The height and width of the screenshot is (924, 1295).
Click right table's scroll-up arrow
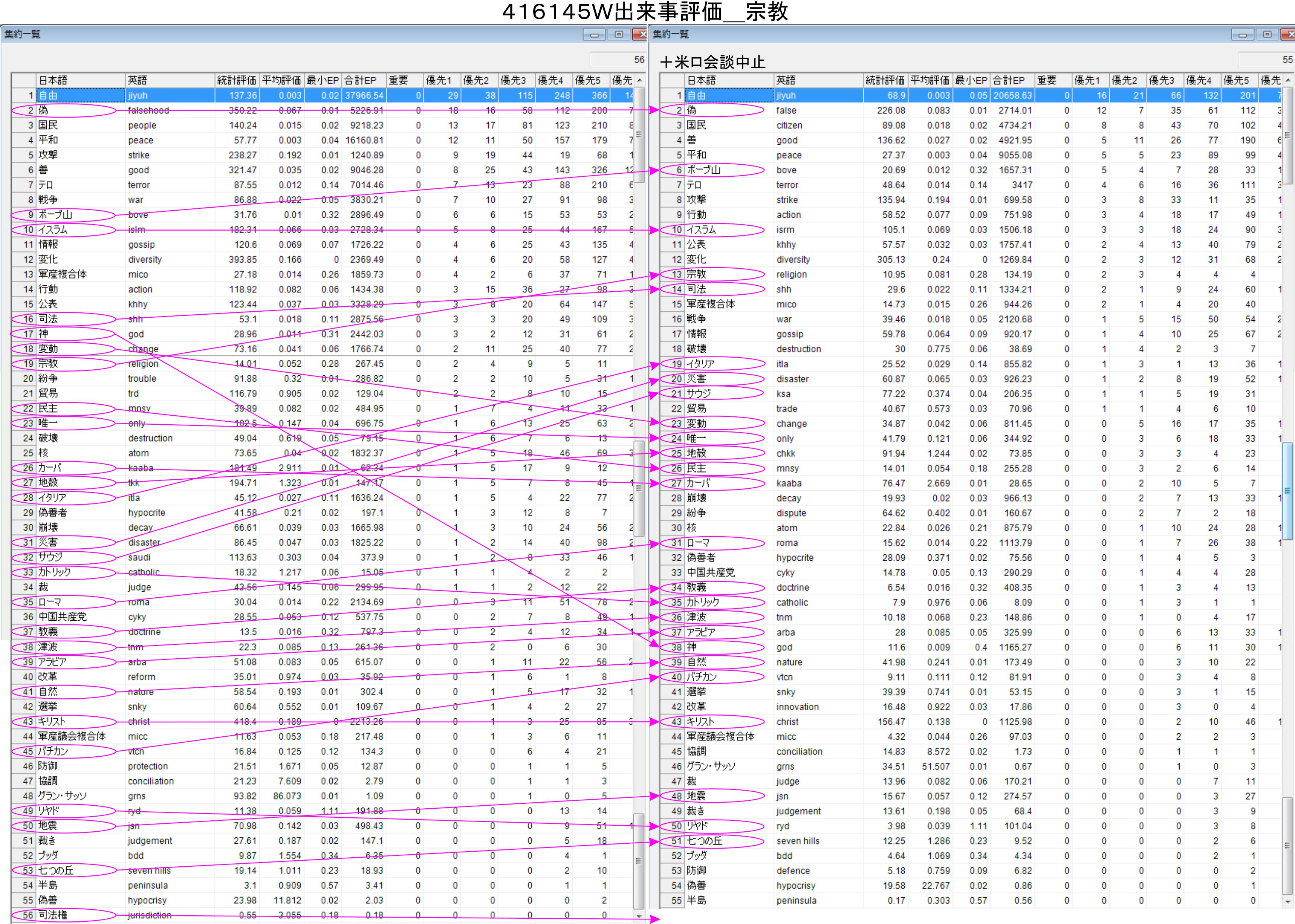pos(1288,80)
